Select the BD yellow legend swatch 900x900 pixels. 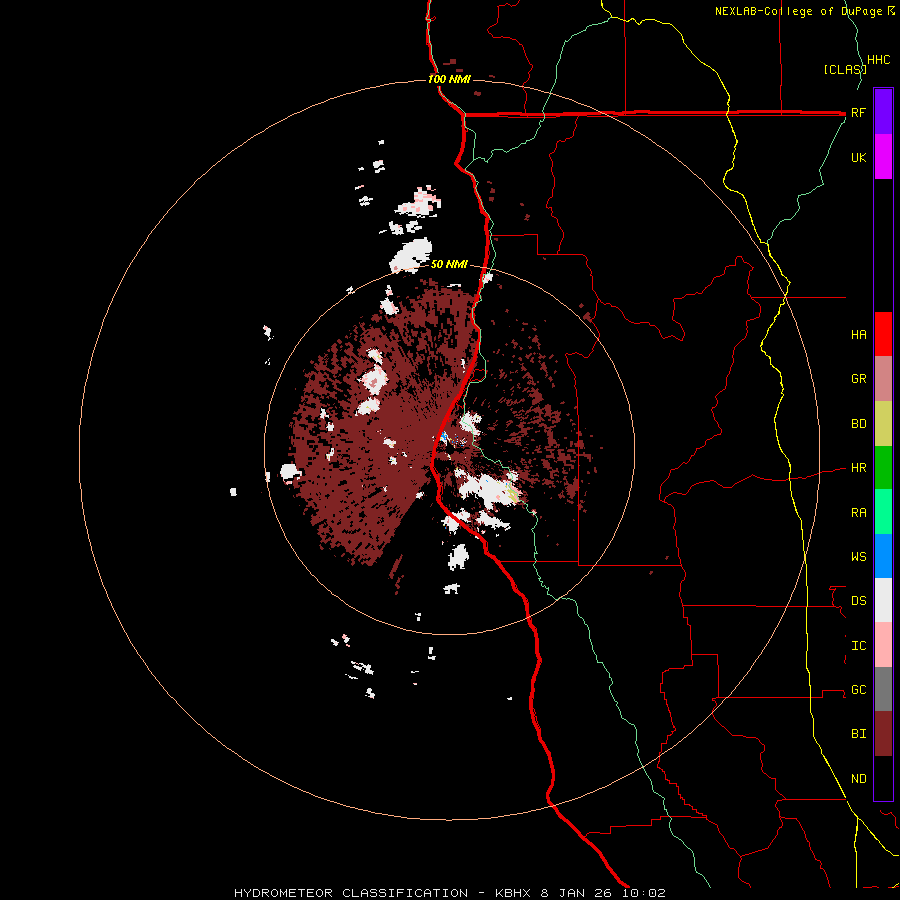click(x=883, y=424)
